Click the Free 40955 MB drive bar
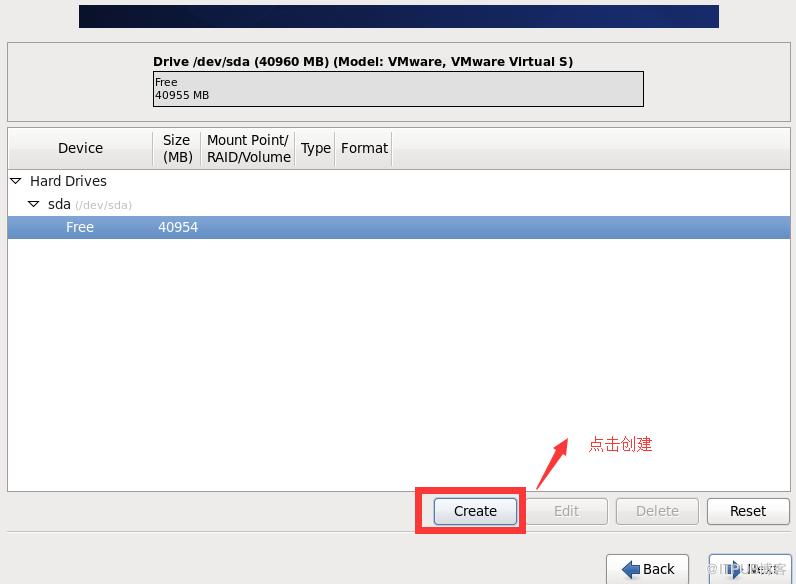The height and width of the screenshot is (584, 796). tap(398, 89)
